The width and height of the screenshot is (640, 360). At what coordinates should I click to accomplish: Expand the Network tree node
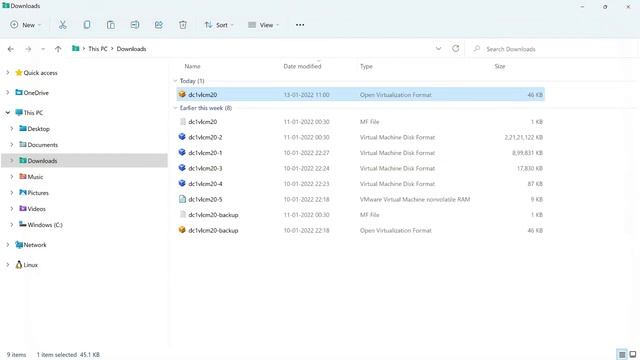click(8, 245)
